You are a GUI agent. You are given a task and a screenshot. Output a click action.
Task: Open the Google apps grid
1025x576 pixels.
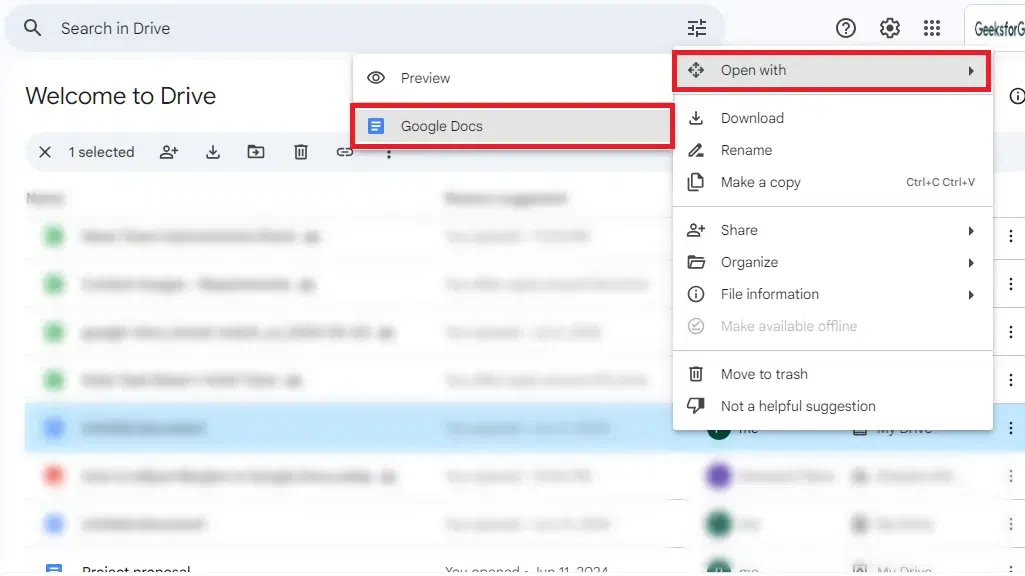pyautogui.click(x=932, y=28)
